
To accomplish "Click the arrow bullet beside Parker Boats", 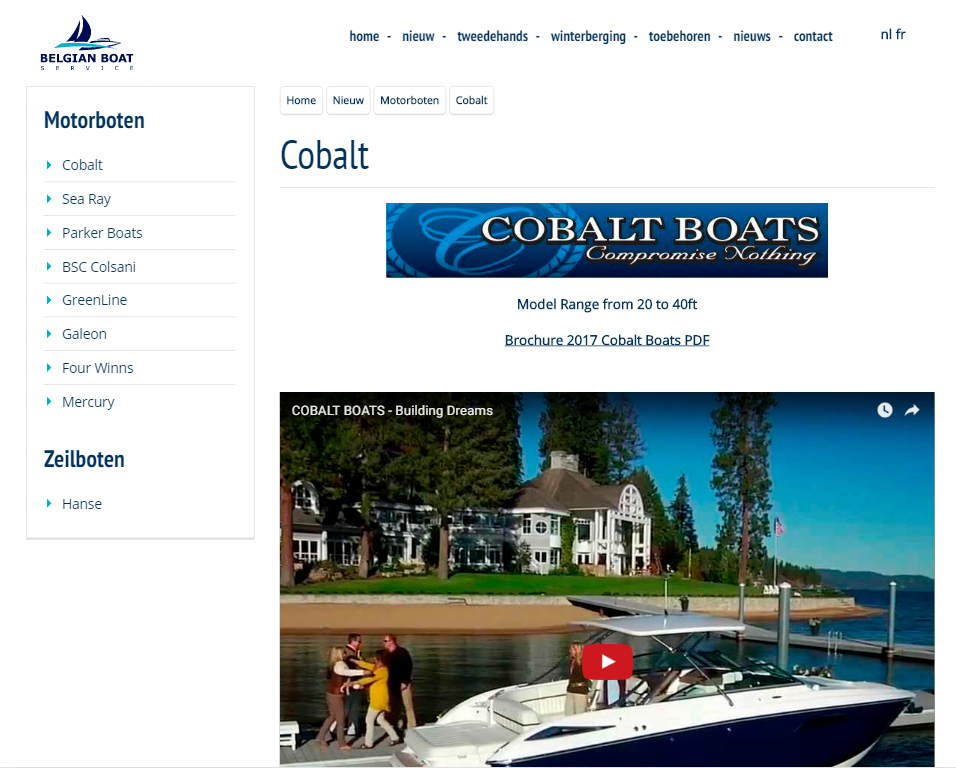I will pyautogui.click(x=49, y=232).
